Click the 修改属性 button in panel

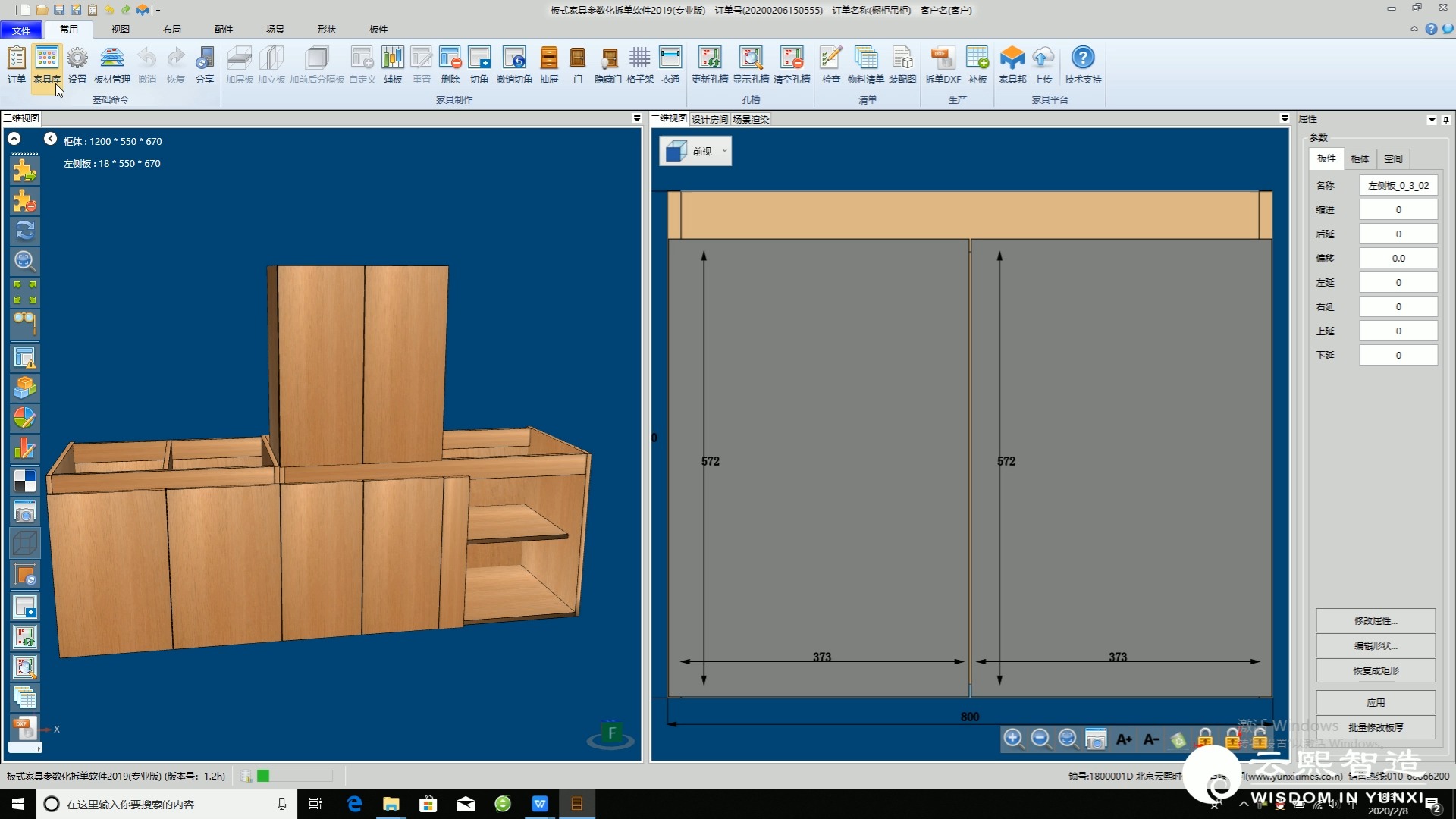[x=1376, y=620]
